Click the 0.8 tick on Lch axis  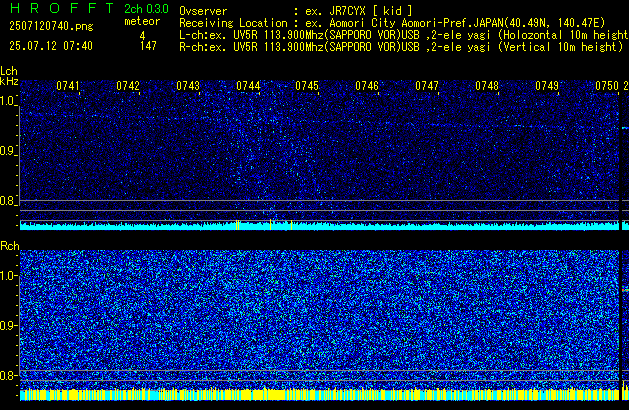click(9, 201)
